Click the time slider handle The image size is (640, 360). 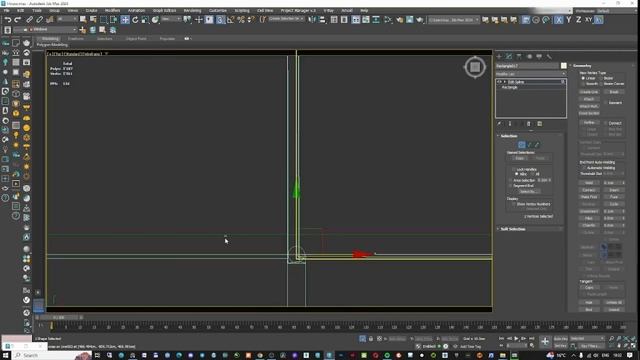(x=58, y=317)
